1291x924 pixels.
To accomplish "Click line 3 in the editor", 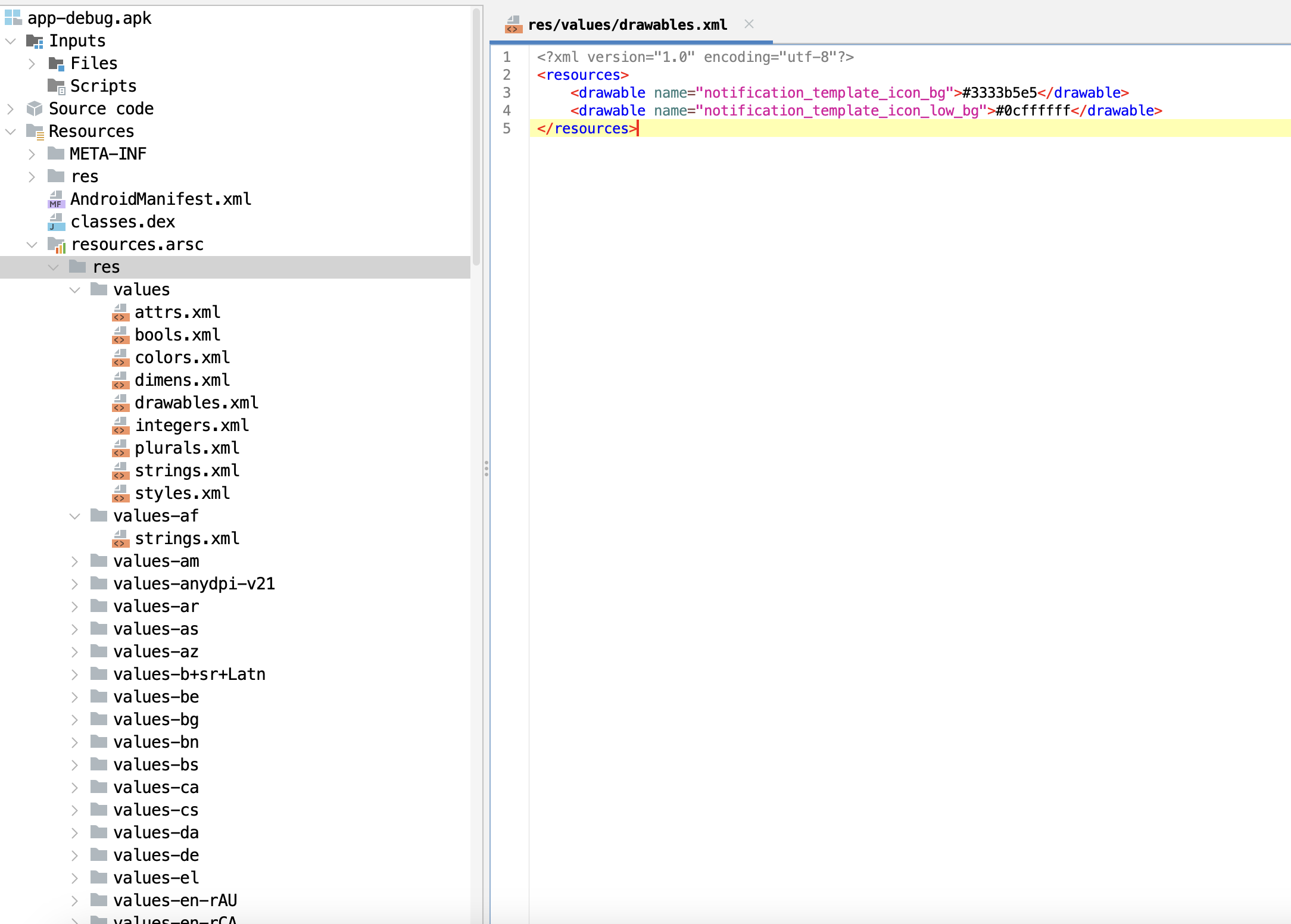I will pyautogui.click(x=834, y=93).
